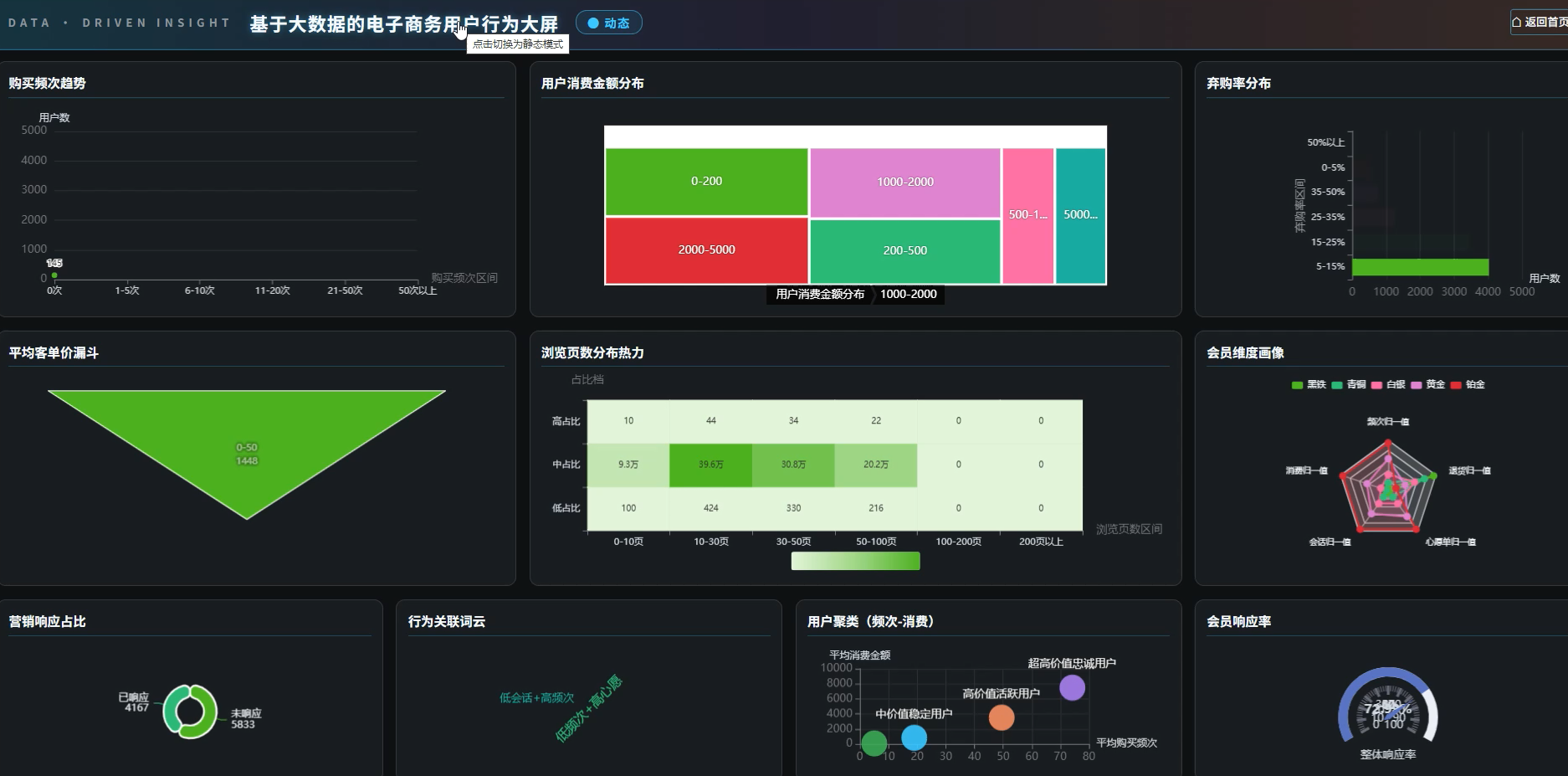Toggle the 黑铁 legend in member radar
1568x776 pixels.
[1309, 384]
